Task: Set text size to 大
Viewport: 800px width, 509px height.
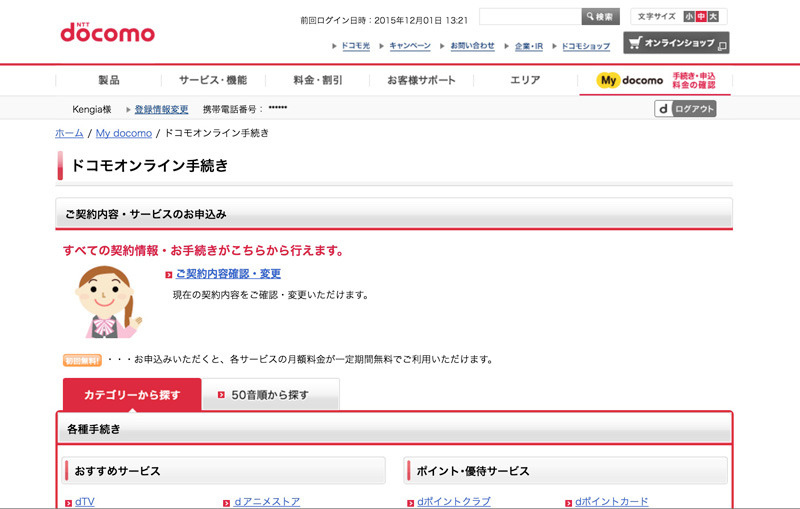Action: click(x=713, y=16)
